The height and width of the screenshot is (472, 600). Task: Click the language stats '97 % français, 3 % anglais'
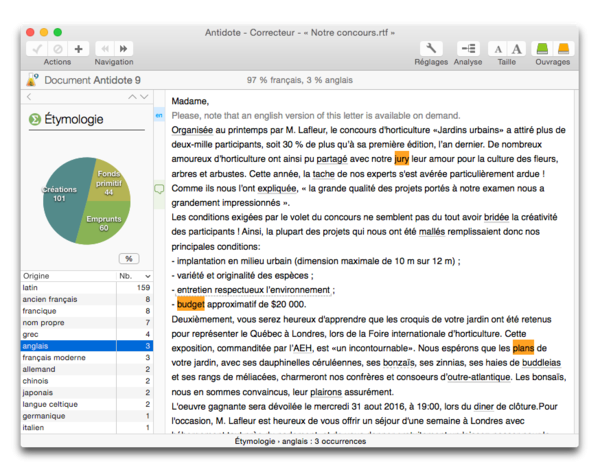(x=300, y=80)
